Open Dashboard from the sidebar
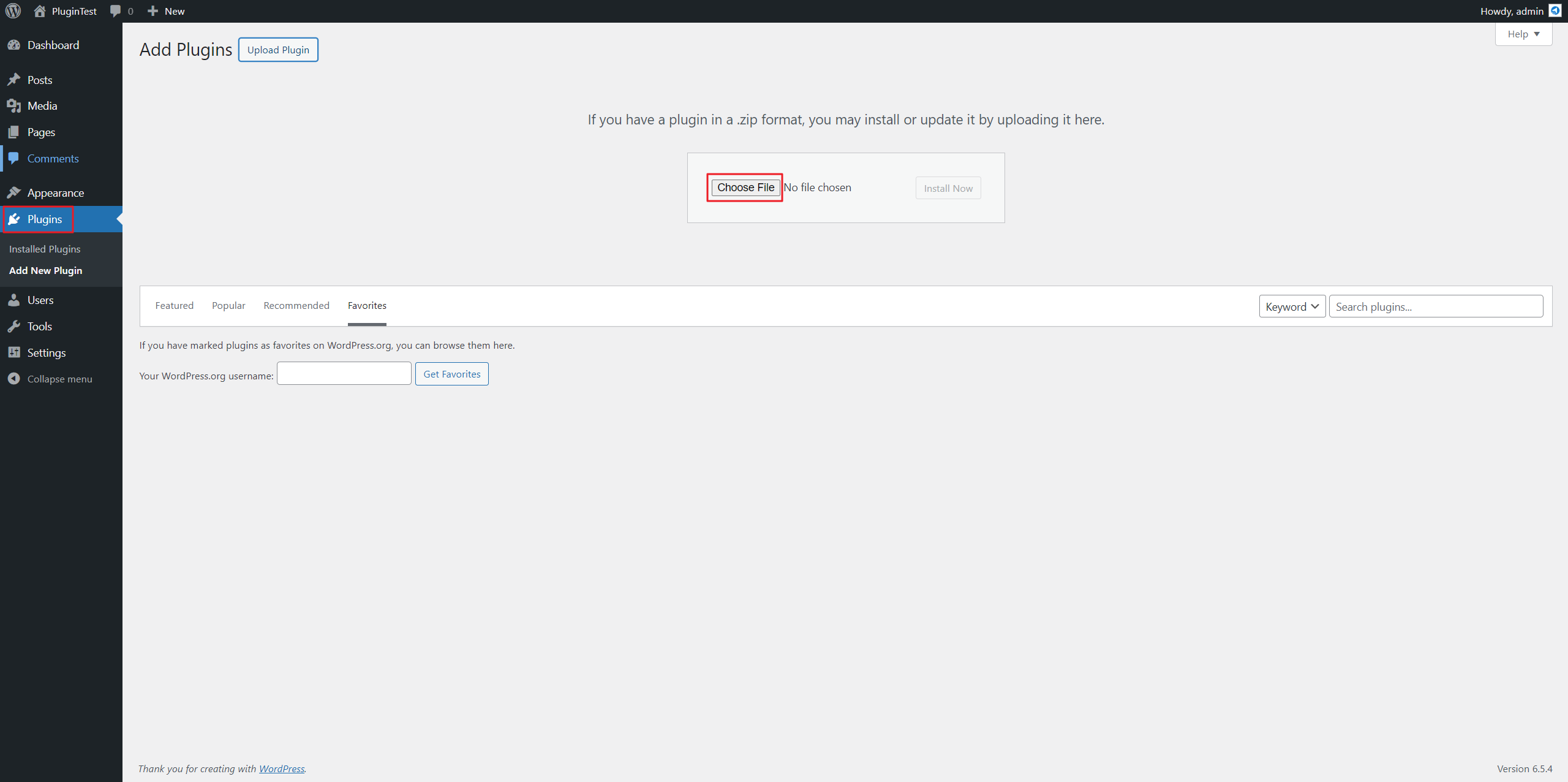 pos(53,45)
